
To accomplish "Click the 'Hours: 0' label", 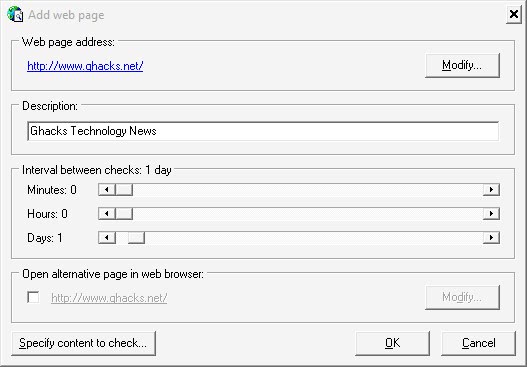I will click(x=47, y=214).
